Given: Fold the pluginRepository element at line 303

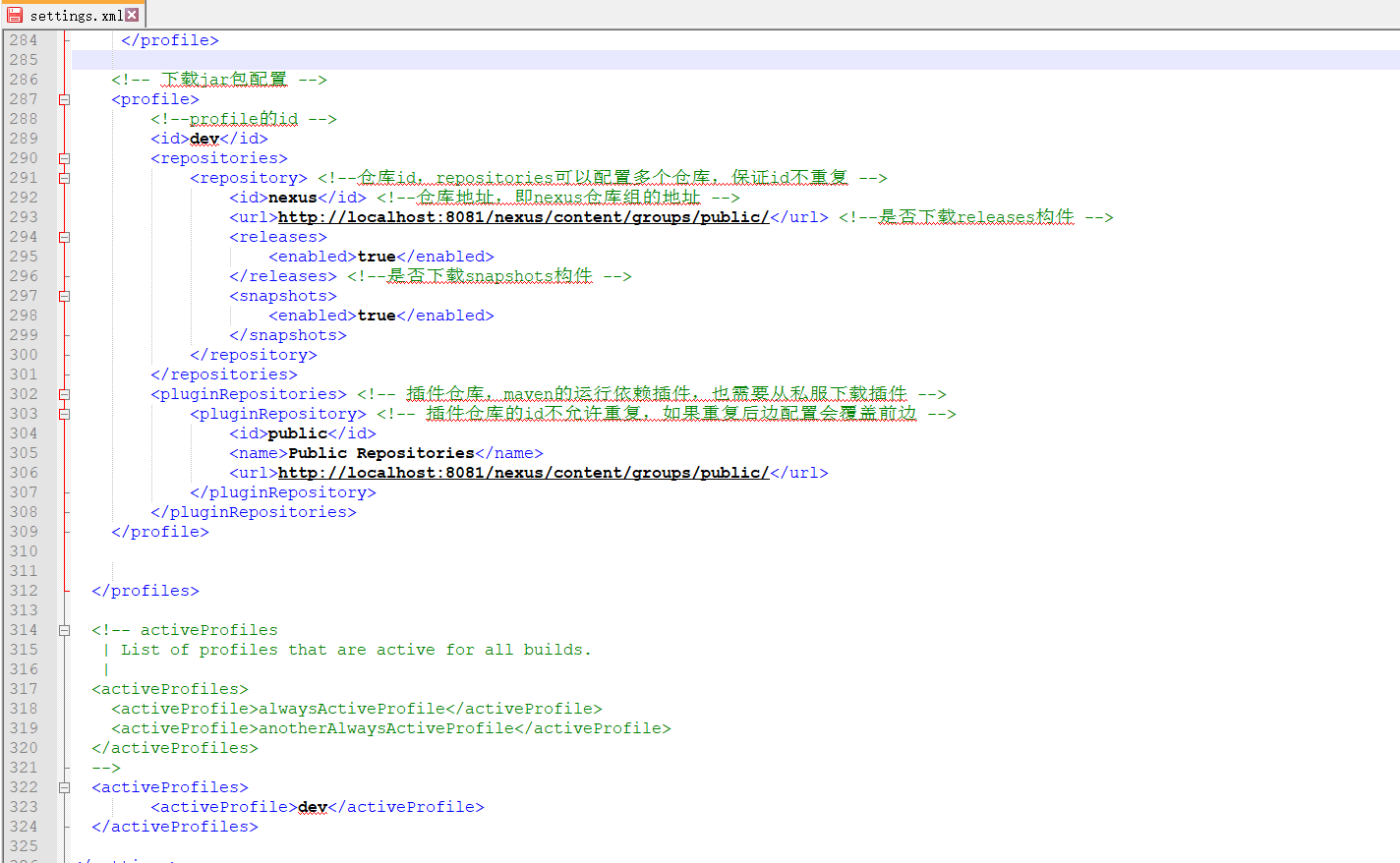Looking at the screenshot, I should (64, 414).
